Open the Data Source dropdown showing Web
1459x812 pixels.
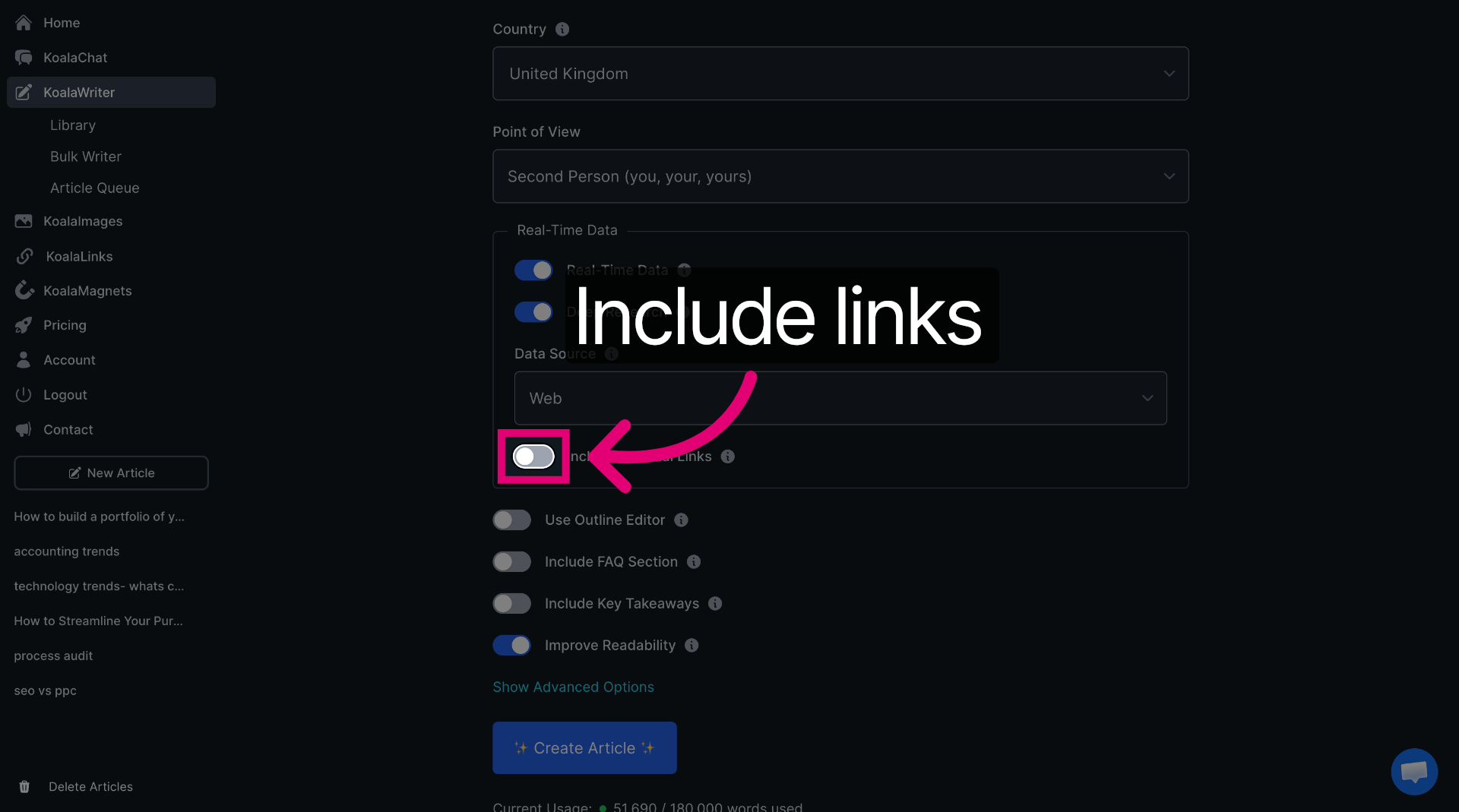[840, 398]
